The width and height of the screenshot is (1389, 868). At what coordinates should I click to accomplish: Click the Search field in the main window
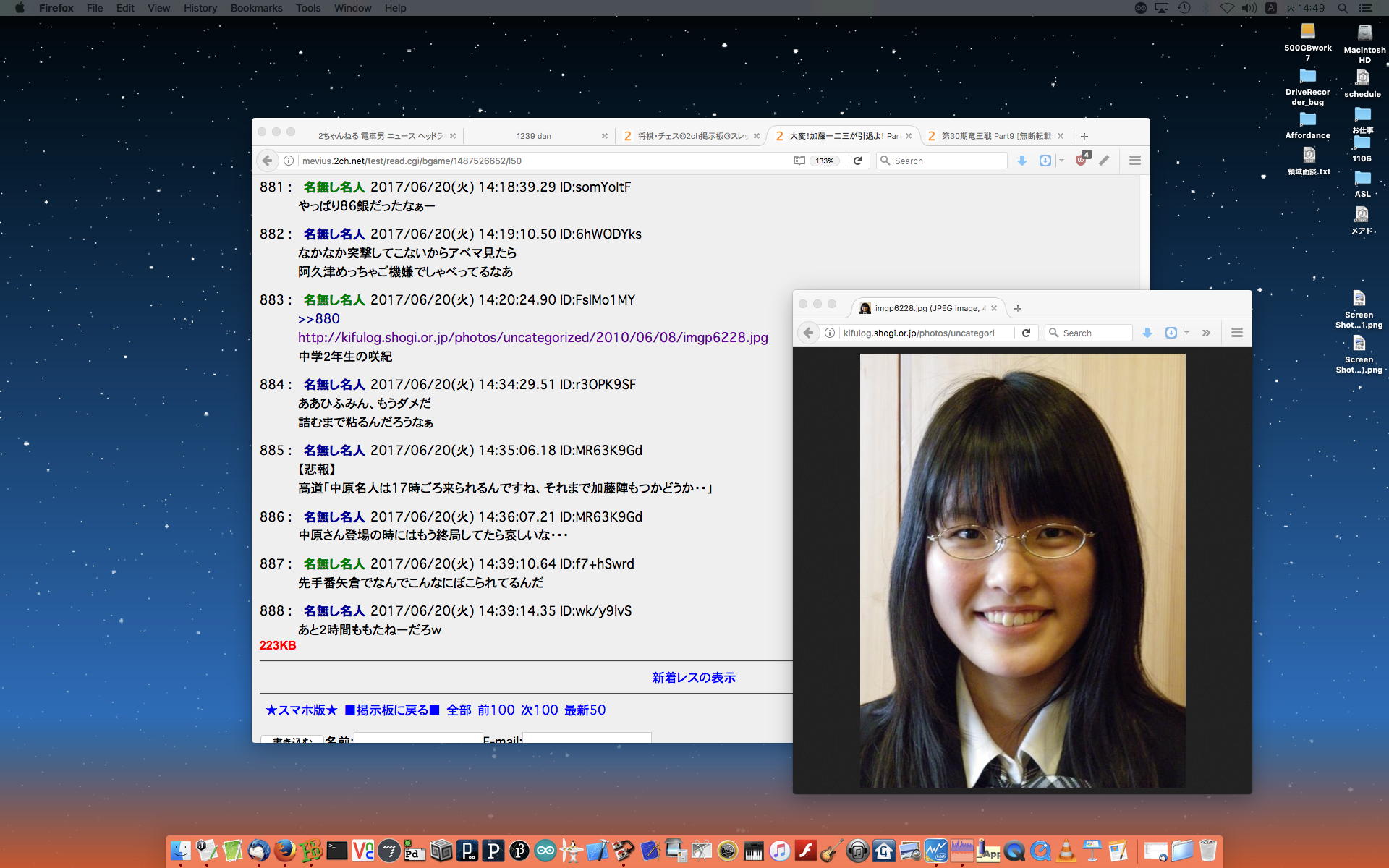pyautogui.click(x=948, y=161)
